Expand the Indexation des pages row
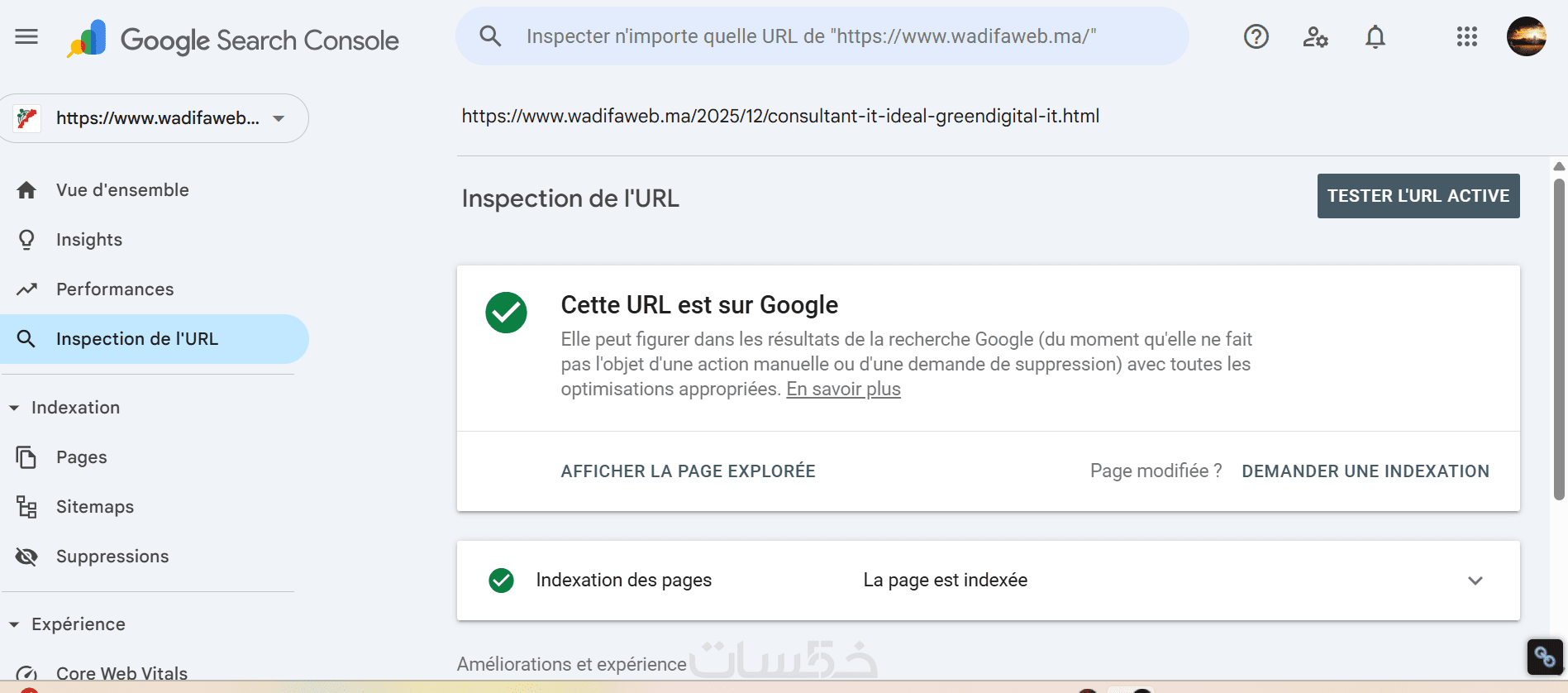Viewport: 1568px width, 693px height. 1475,581
